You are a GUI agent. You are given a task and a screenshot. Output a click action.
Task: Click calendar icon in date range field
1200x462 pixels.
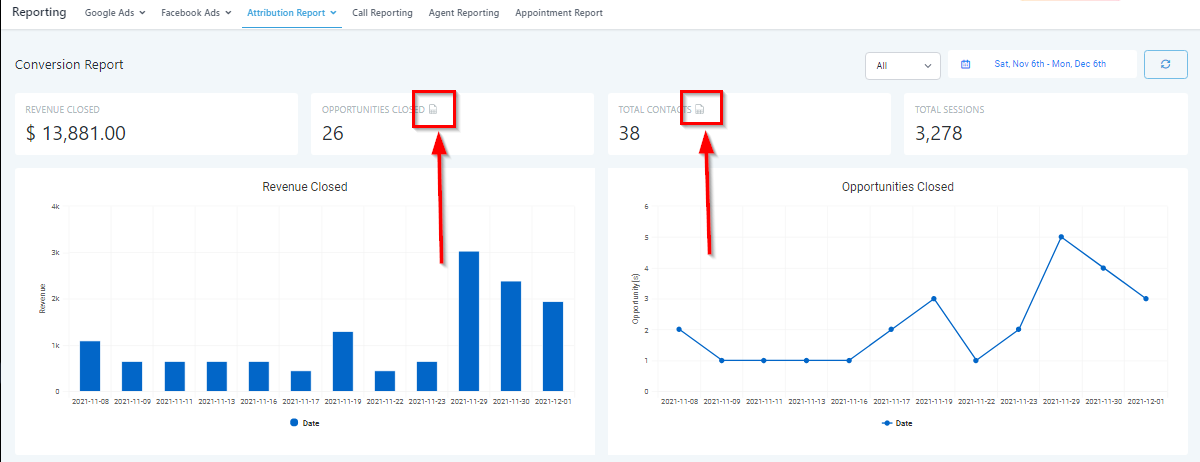coord(965,64)
